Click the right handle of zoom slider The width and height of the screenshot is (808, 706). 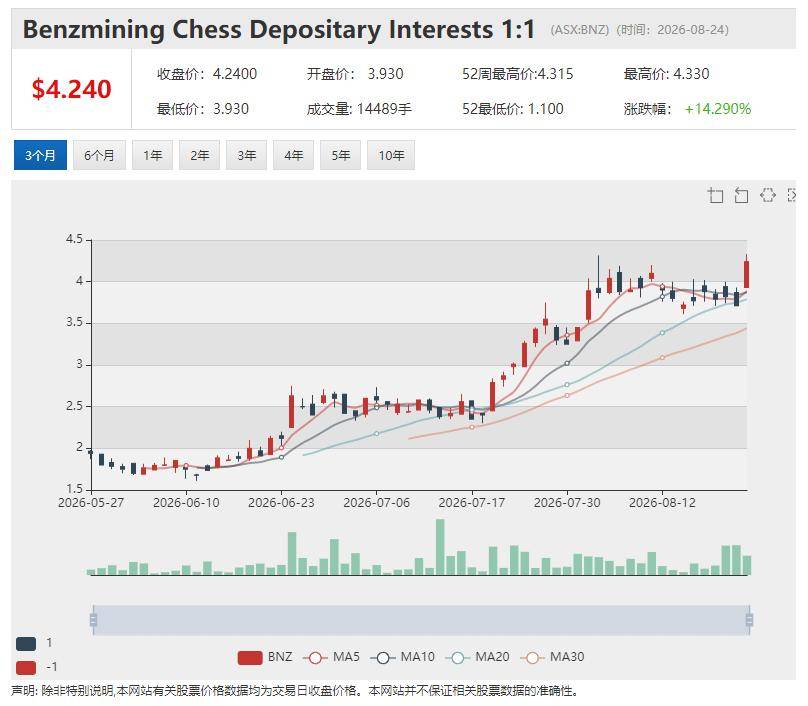click(x=749, y=619)
